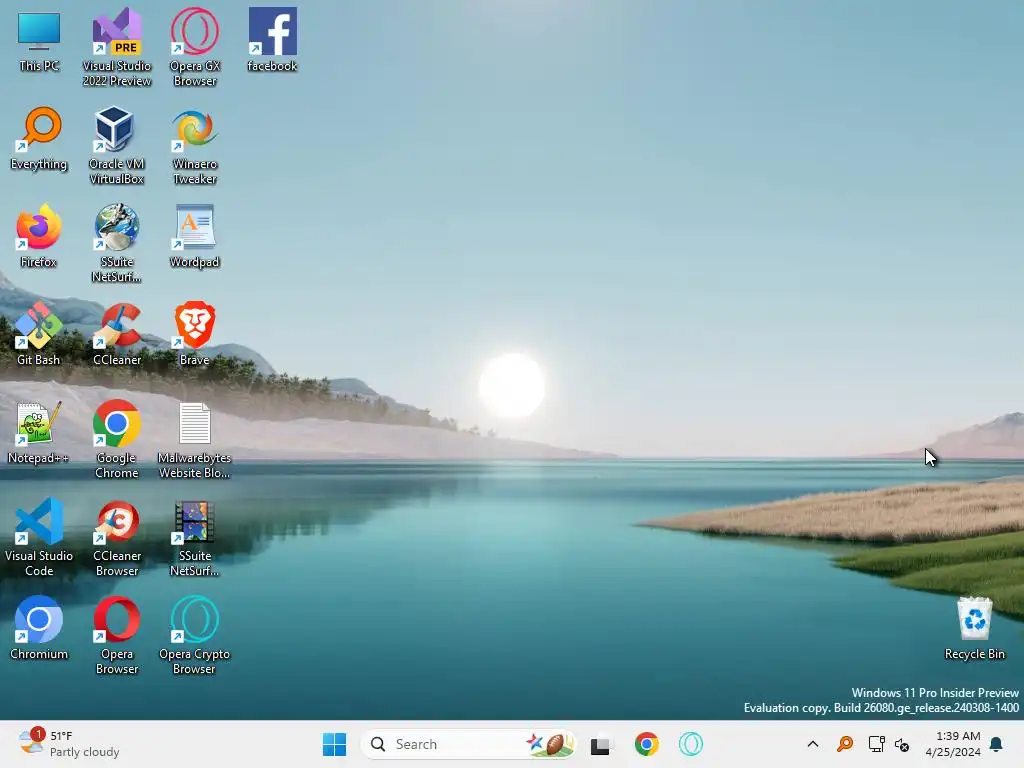Show hidden system tray icons
This screenshot has height=768, width=1024.
pos(812,744)
